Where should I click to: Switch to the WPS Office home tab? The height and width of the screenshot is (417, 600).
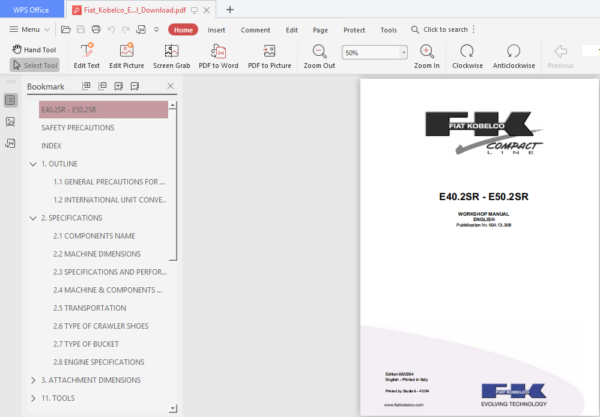(x=31, y=10)
